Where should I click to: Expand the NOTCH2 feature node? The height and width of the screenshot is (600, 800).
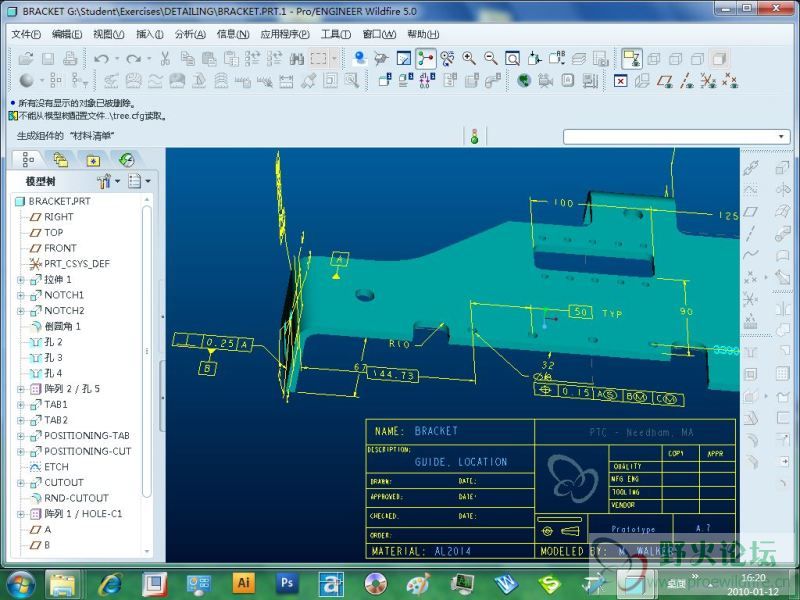tap(20, 311)
